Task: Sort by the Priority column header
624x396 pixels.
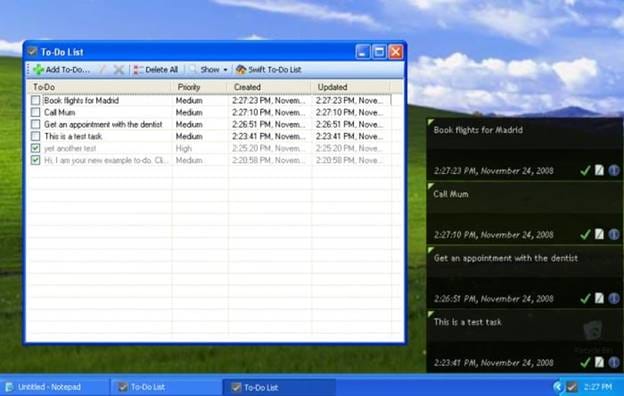Action: [x=199, y=87]
